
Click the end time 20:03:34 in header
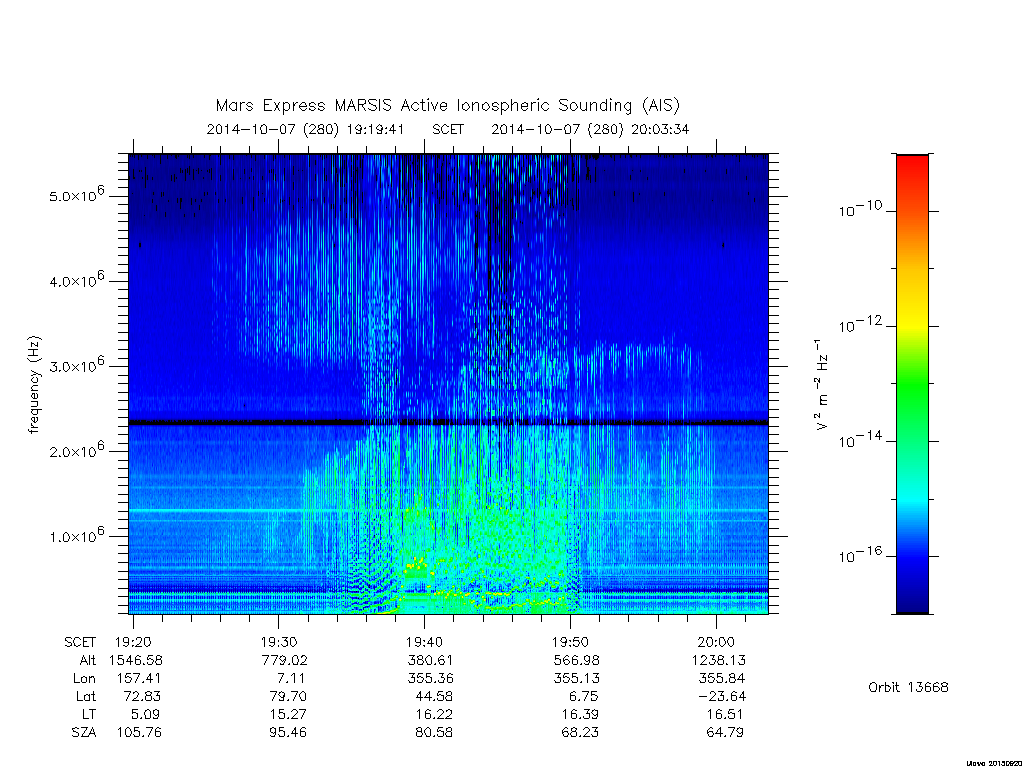(x=660, y=129)
